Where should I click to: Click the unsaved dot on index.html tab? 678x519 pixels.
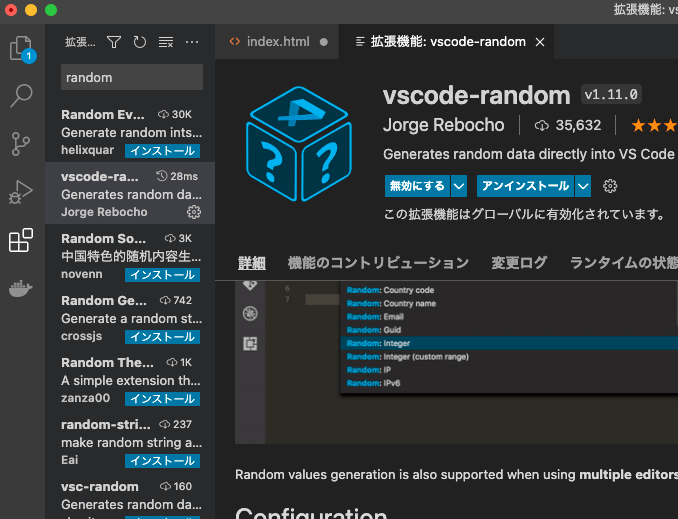coord(323,42)
